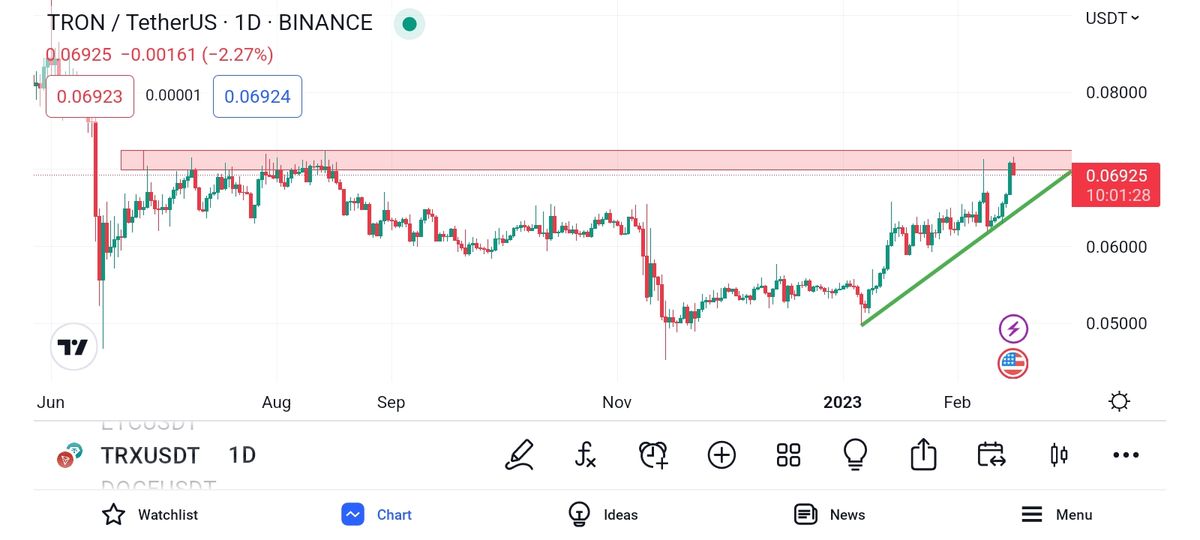Open the USDT currency dropdown
The image size is (1200, 540).
(x=1112, y=18)
